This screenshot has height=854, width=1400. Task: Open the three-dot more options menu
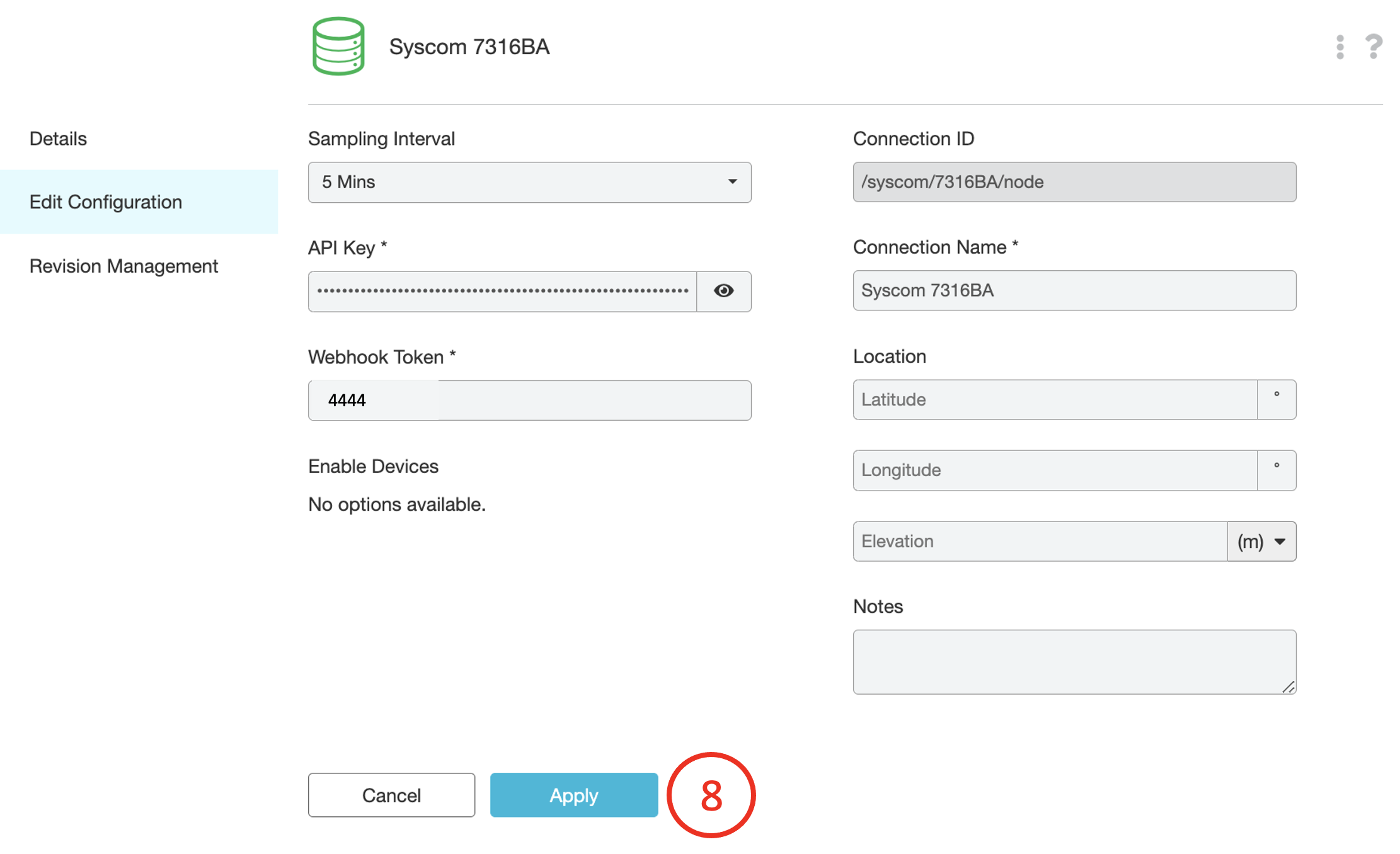point(1340,47)
